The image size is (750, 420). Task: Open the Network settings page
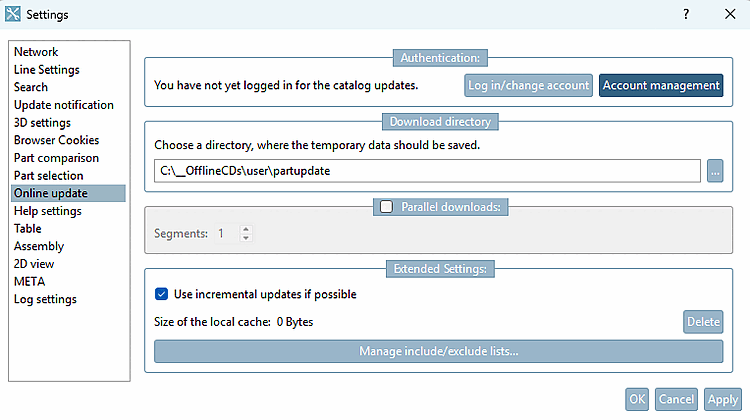click(x=36, y=52)
